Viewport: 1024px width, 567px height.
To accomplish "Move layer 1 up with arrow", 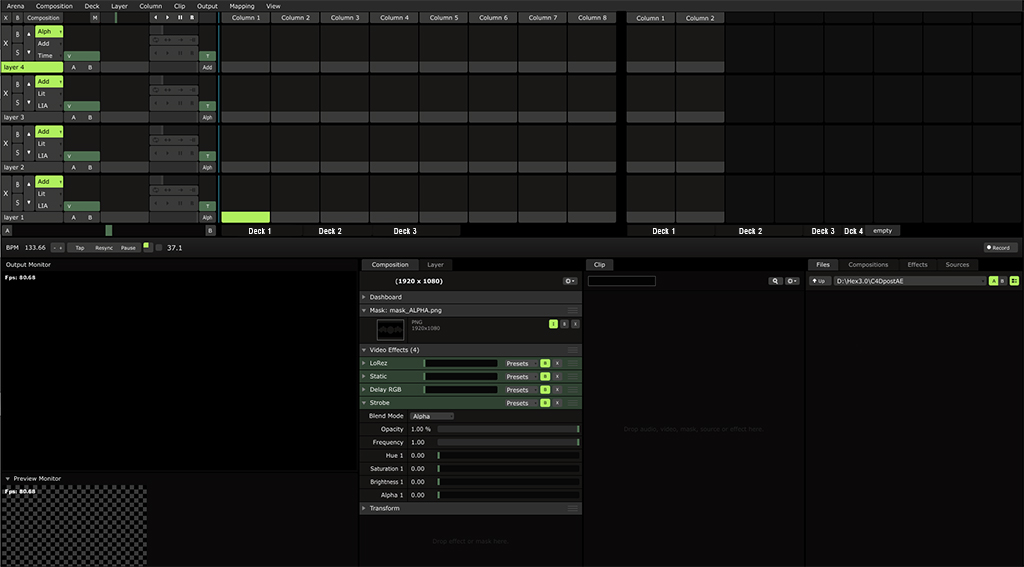I will (x=29, y=185).
